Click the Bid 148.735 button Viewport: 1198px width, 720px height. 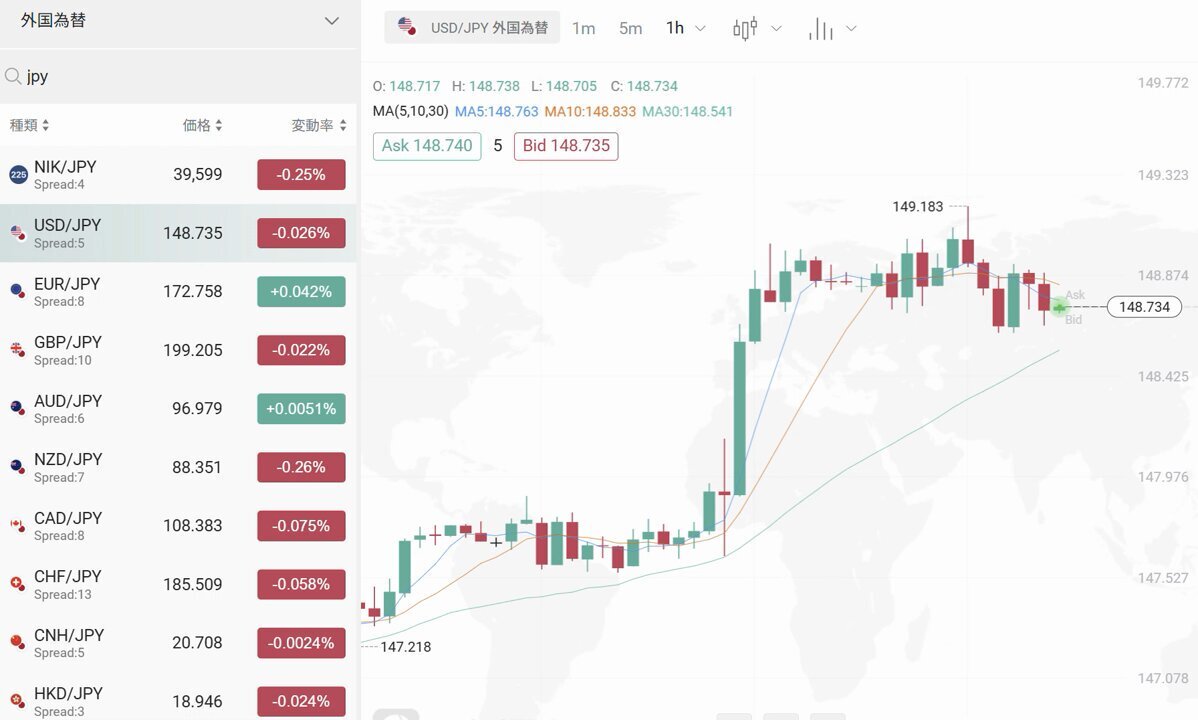566,146
